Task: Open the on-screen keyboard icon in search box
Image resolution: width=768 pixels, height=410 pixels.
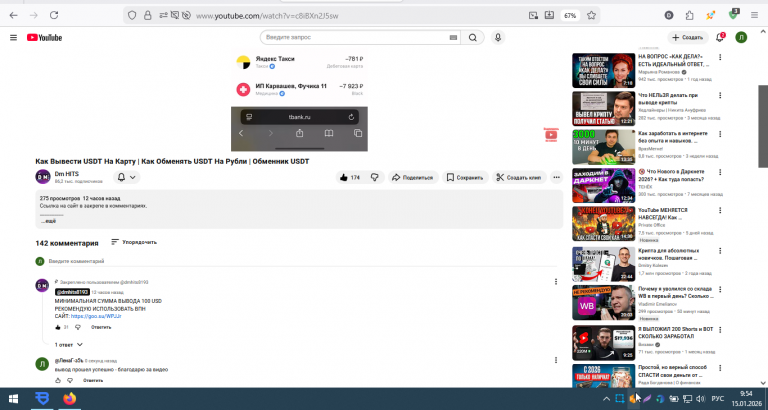Action: (453, 37)
